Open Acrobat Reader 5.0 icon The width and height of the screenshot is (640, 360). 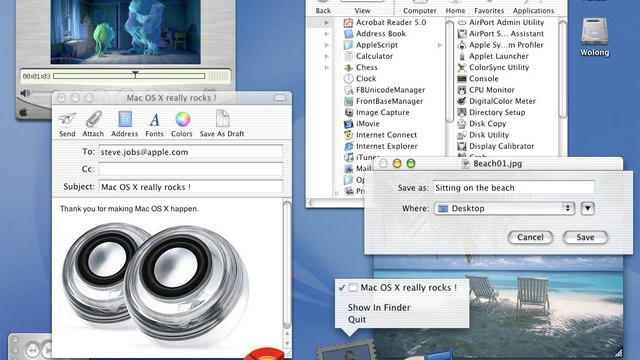pyautogui.click(x=348, y=22)
